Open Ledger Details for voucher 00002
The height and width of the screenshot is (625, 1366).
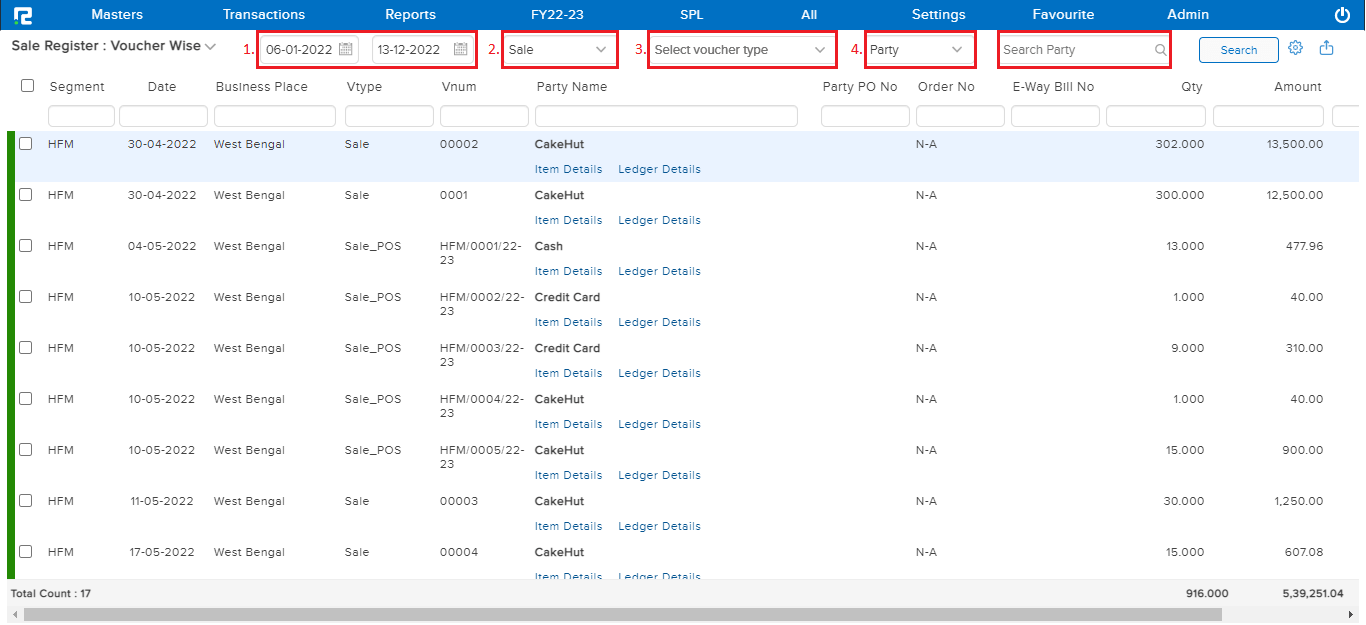coord(659,169)
